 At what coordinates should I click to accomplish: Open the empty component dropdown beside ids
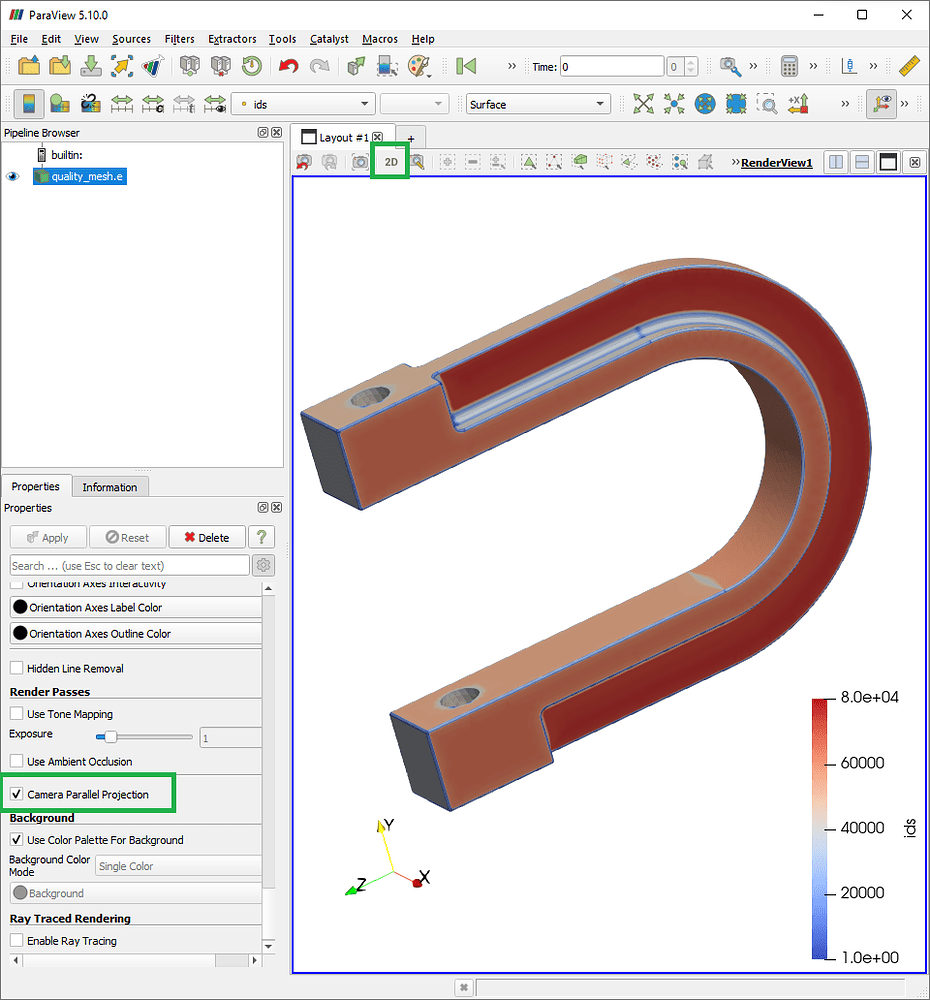click(x=414, y=104)
